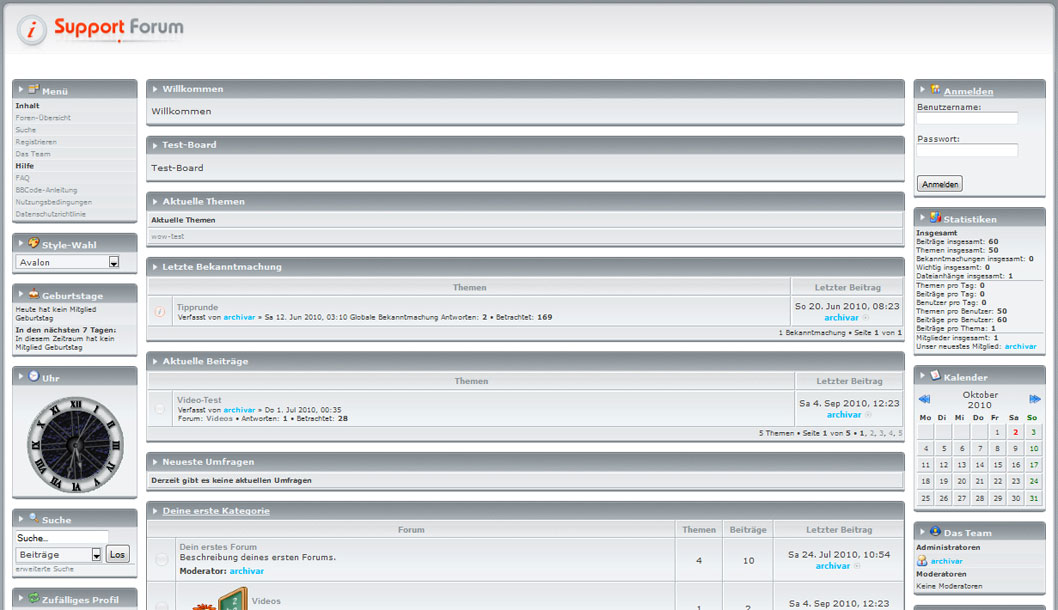Open BBCode-Anleitung in the help menu
The width and height of the screenshot is (1058, 610).
(46, 190)
